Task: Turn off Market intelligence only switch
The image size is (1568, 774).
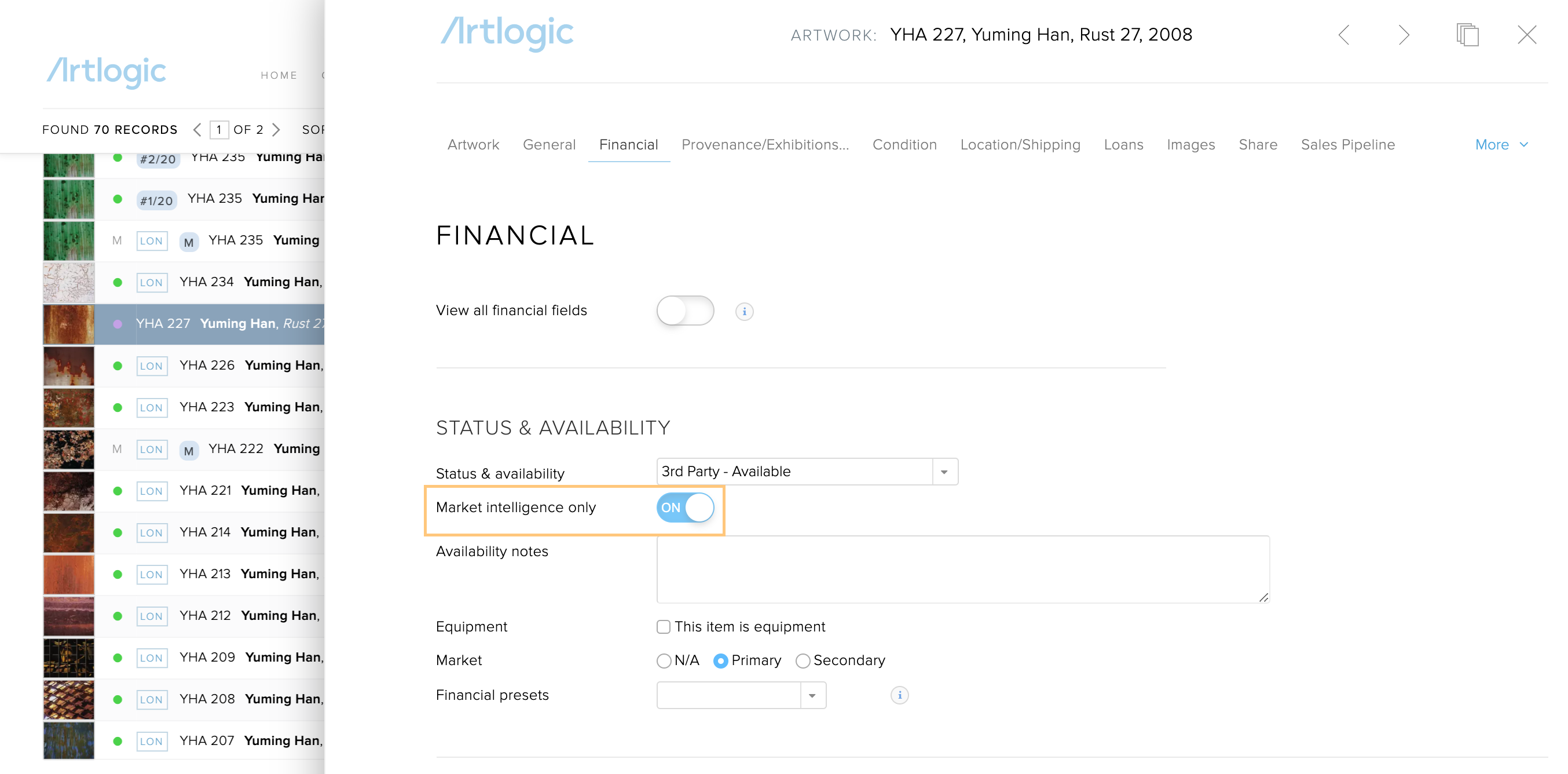Action: coord(685,508)
